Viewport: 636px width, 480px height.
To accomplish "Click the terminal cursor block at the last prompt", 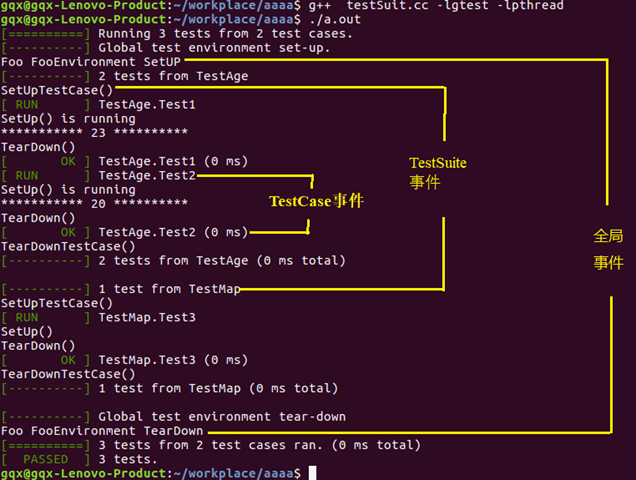I will (312, 473).
